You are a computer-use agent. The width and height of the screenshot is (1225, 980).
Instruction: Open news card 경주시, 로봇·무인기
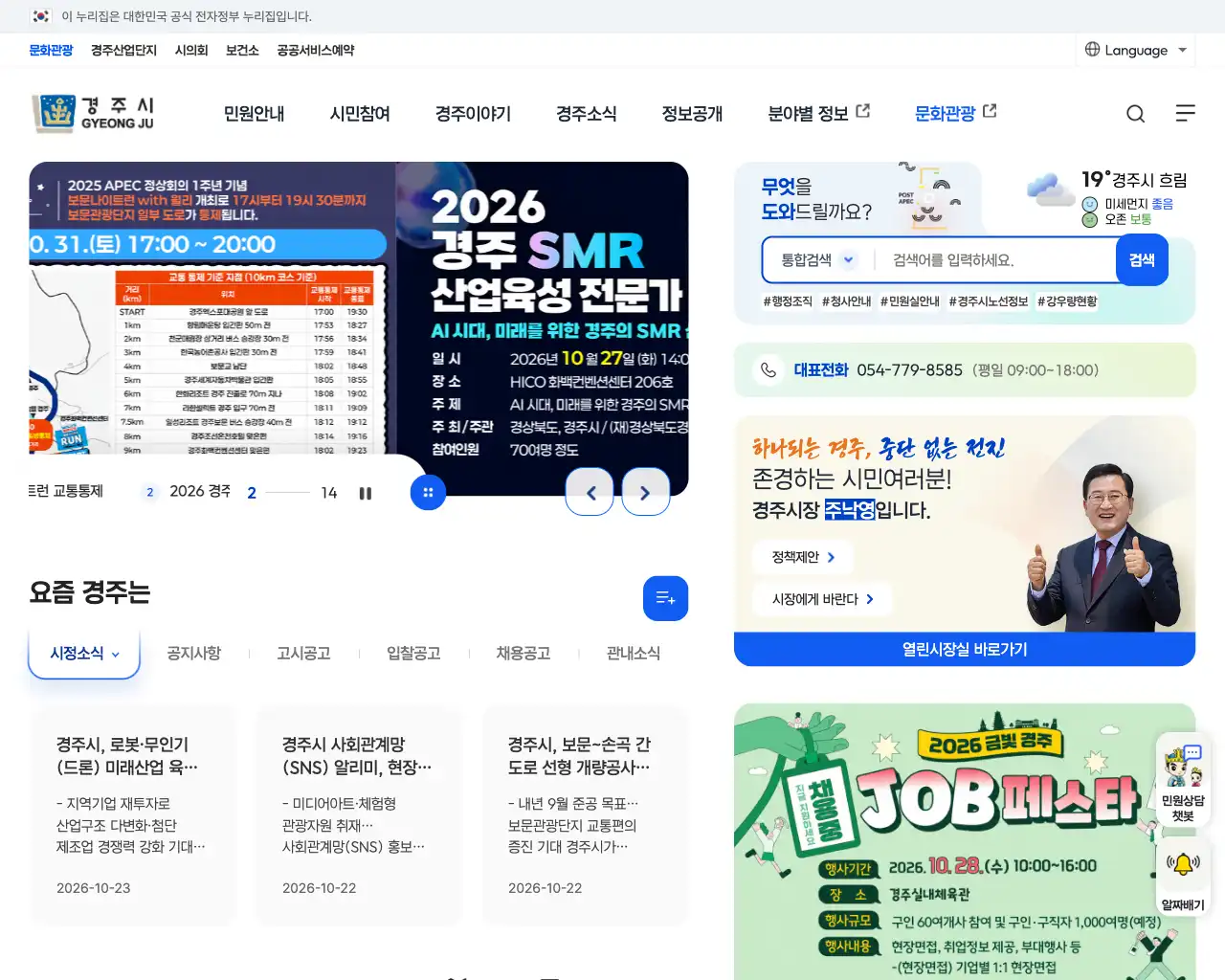pyautogui.click(x=133, y=815)
